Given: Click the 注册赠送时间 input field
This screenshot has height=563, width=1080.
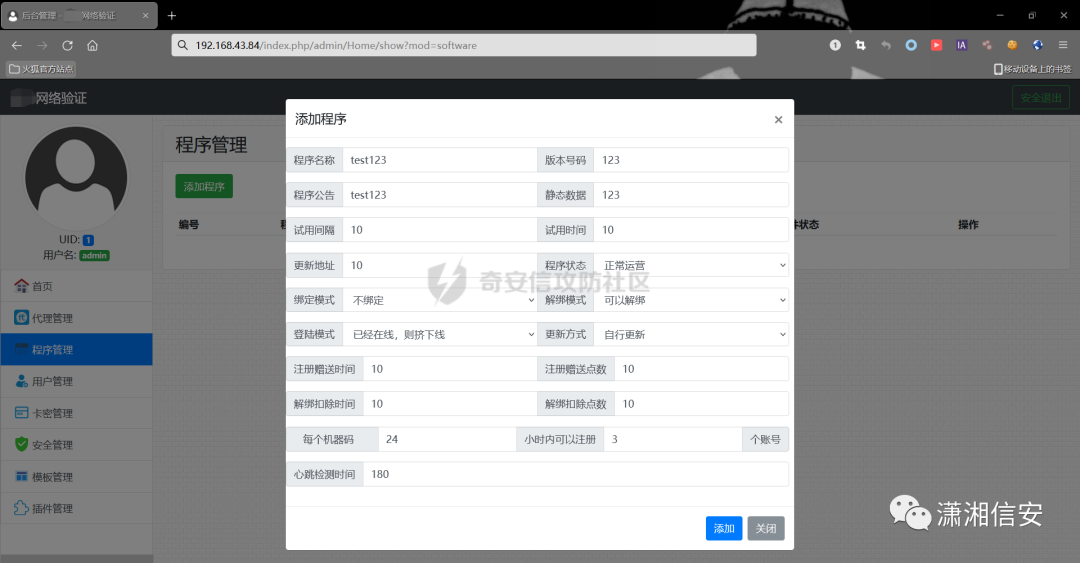Looking at the screenshot, I should tap(450, 369).
